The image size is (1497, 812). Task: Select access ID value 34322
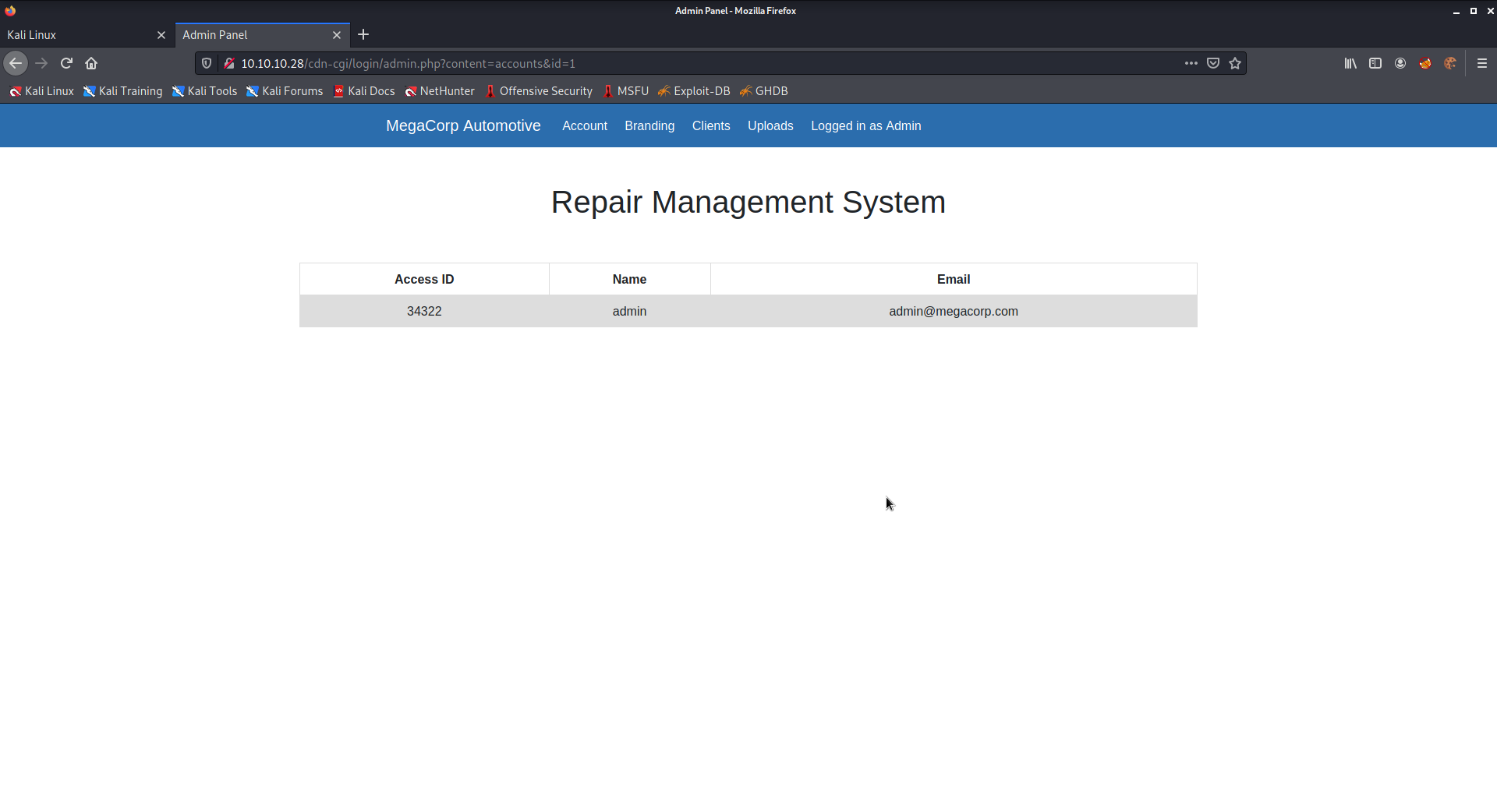point(424,311)
